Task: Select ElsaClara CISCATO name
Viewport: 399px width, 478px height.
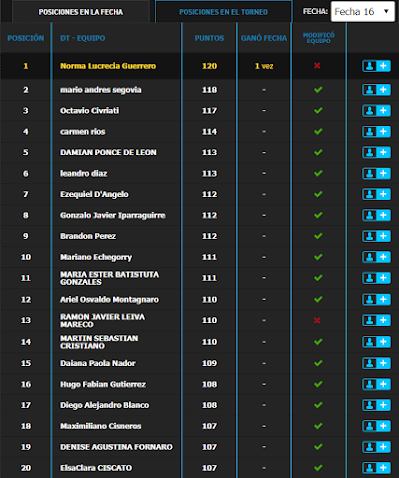Action: point(96,468)
